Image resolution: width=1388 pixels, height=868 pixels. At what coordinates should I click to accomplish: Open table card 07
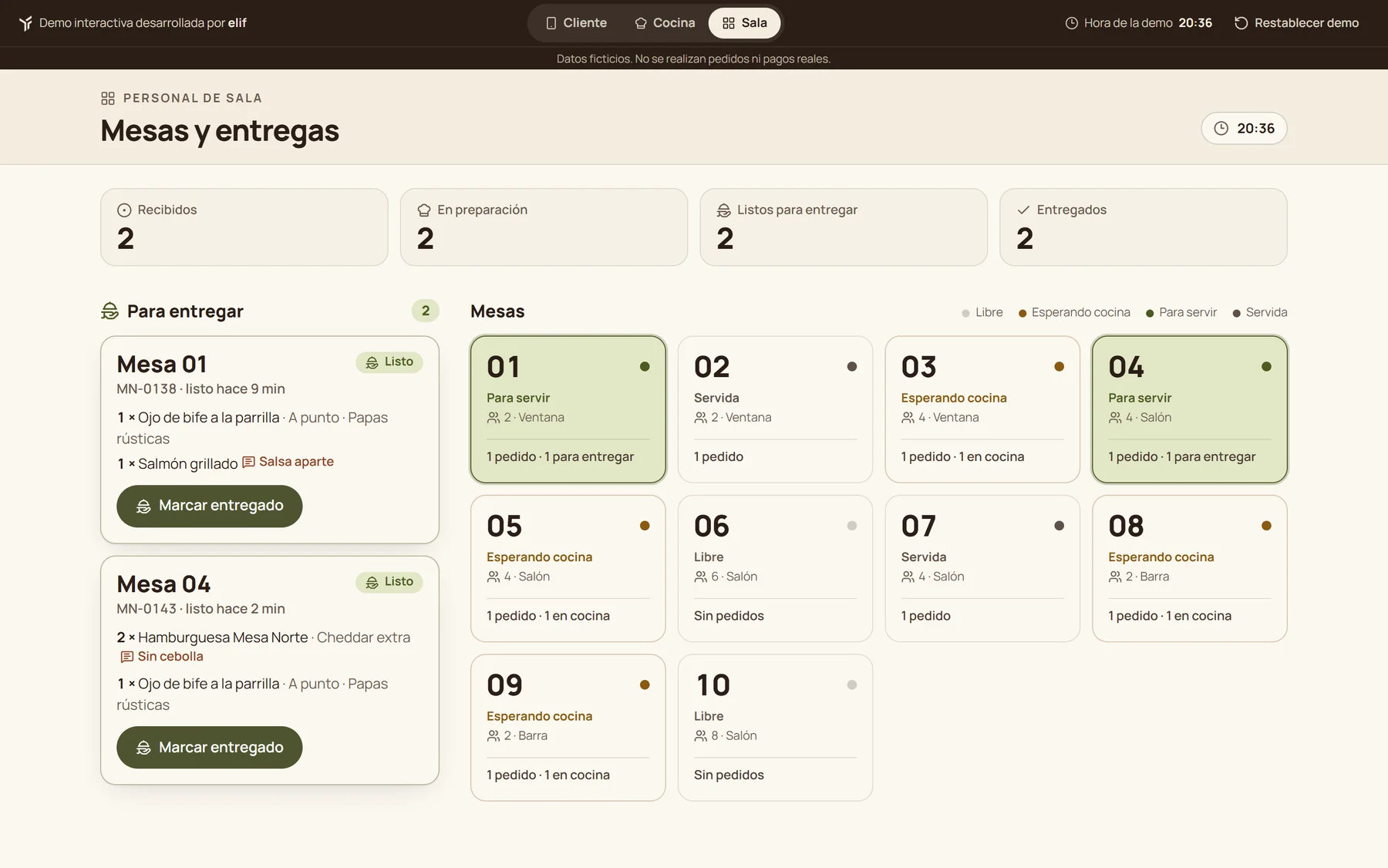tap(982, 568)
